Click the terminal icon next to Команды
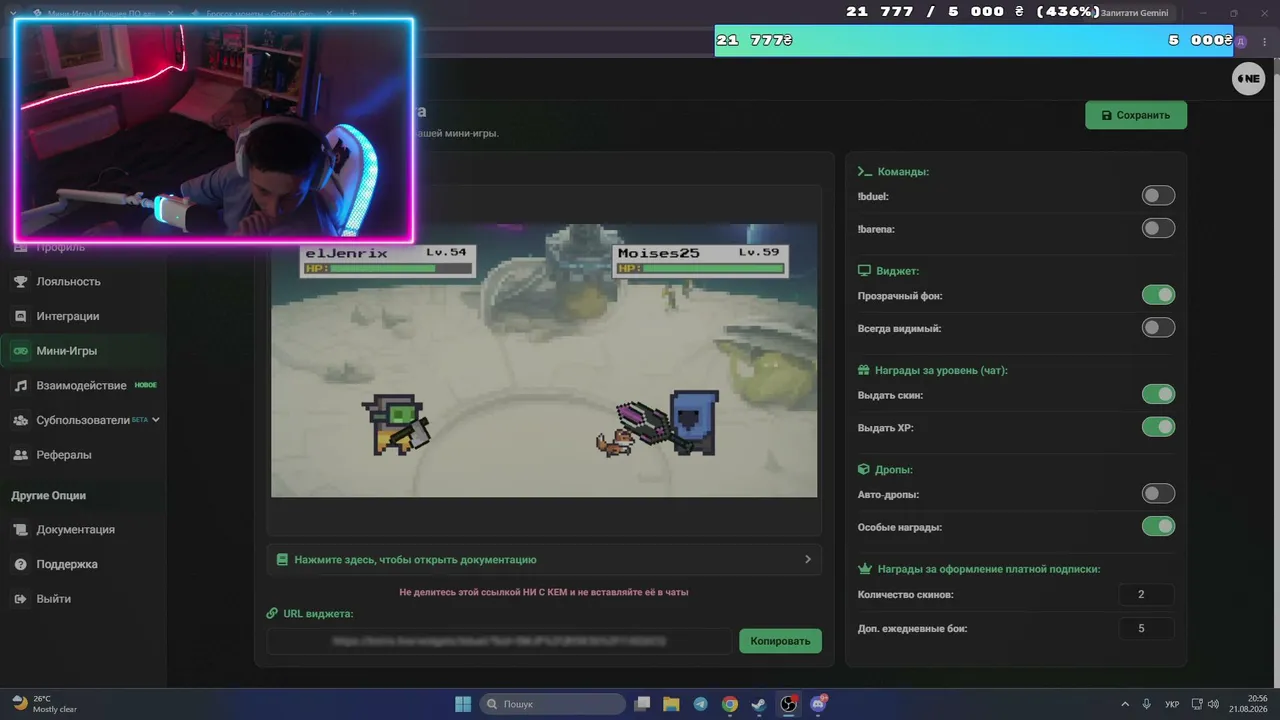Viewport: 1280px width, 720px height. [865, 172]
